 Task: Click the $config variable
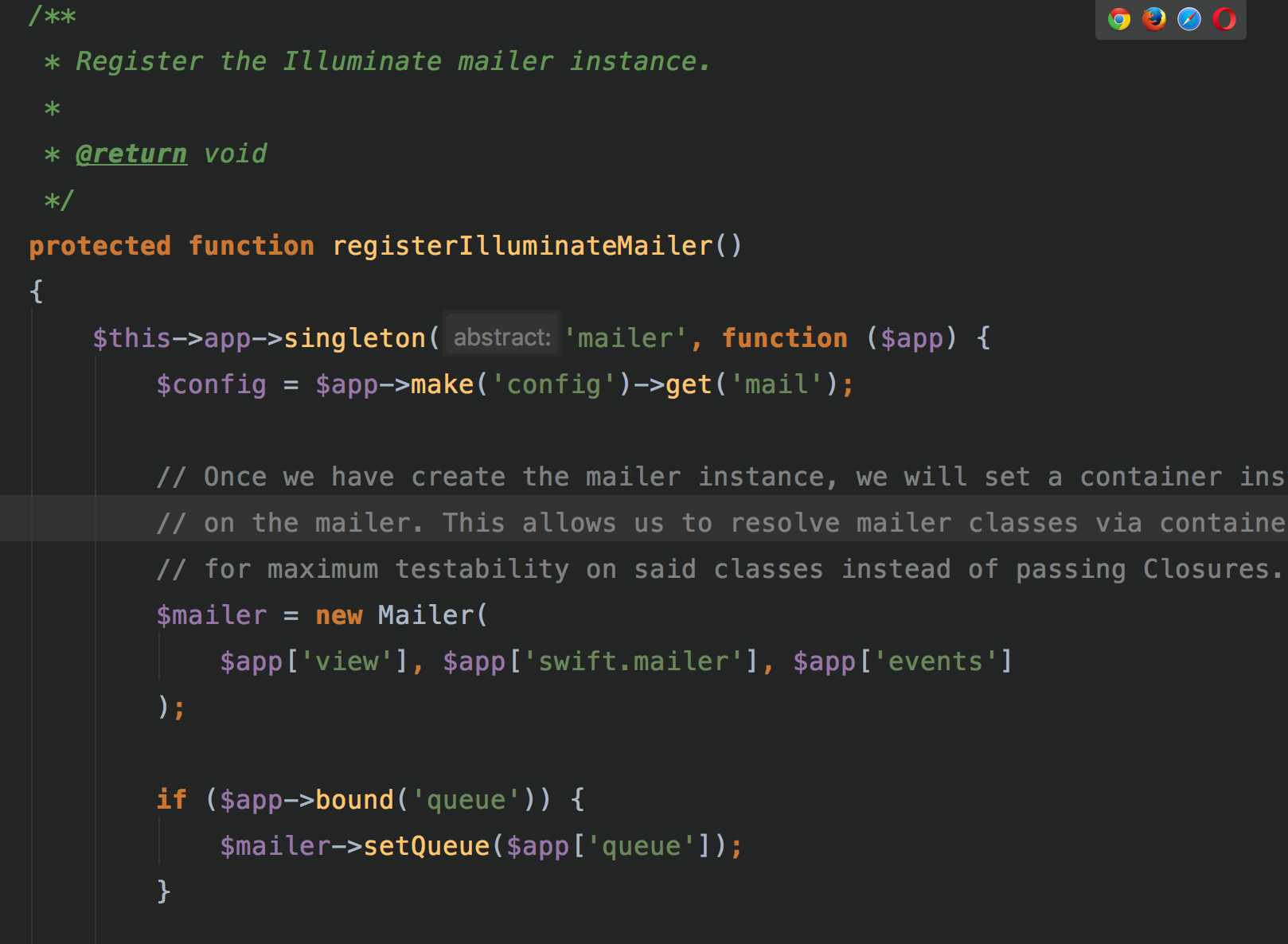pyautogui.click(x=211, y=384)
